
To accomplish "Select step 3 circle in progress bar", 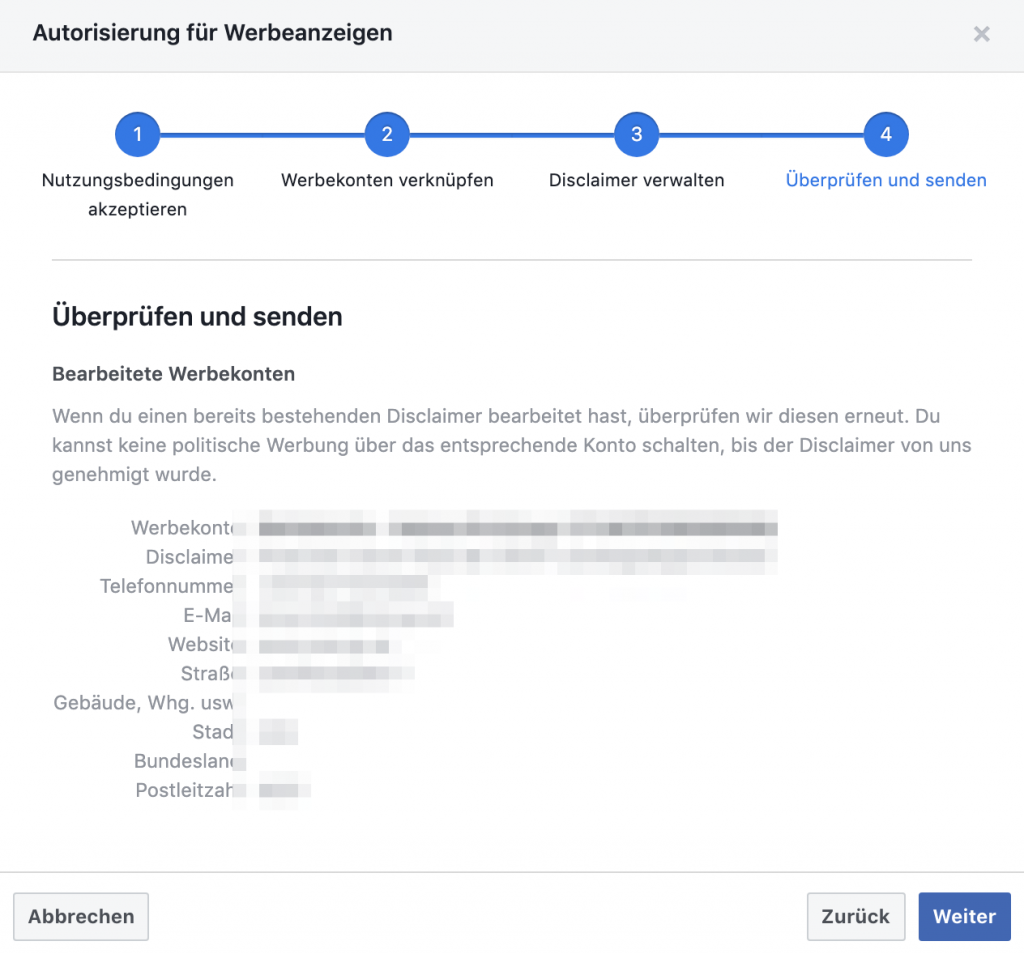I will (x=637, y=134).
